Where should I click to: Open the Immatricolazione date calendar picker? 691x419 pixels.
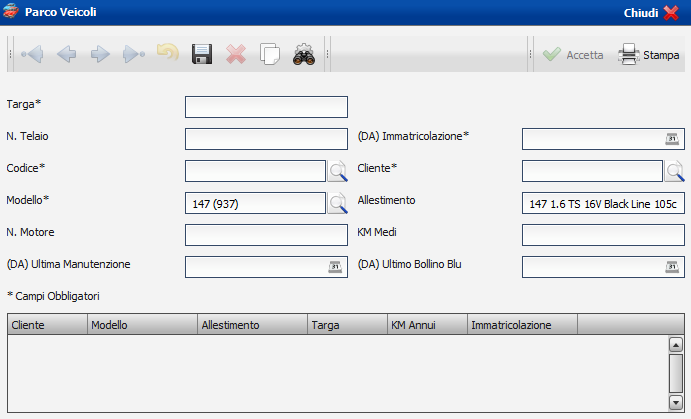click(672, 139)
